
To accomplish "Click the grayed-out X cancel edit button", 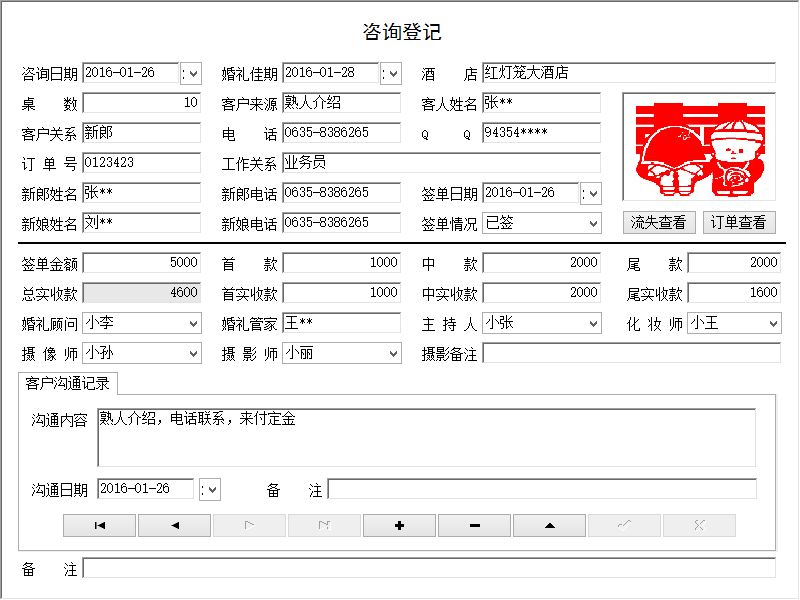I will pyautogui.click(x=699, y=525).
